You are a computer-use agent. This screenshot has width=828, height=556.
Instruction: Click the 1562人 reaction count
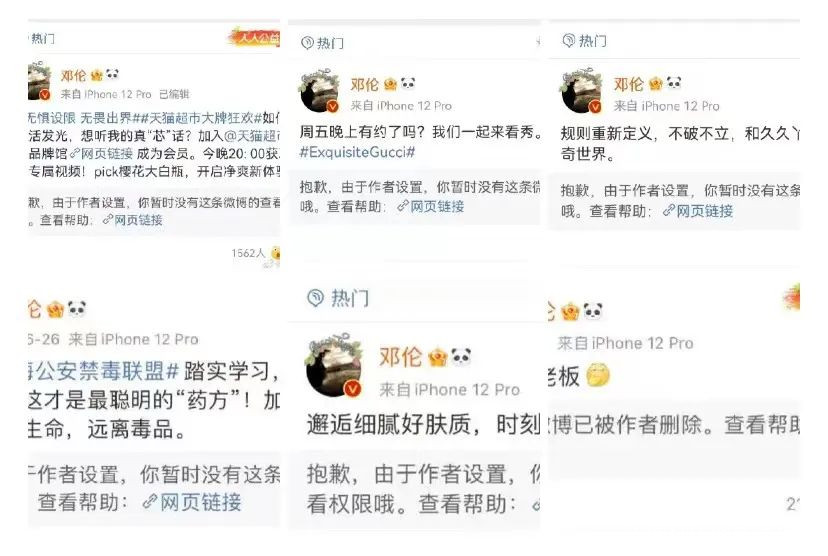[248, 253]
